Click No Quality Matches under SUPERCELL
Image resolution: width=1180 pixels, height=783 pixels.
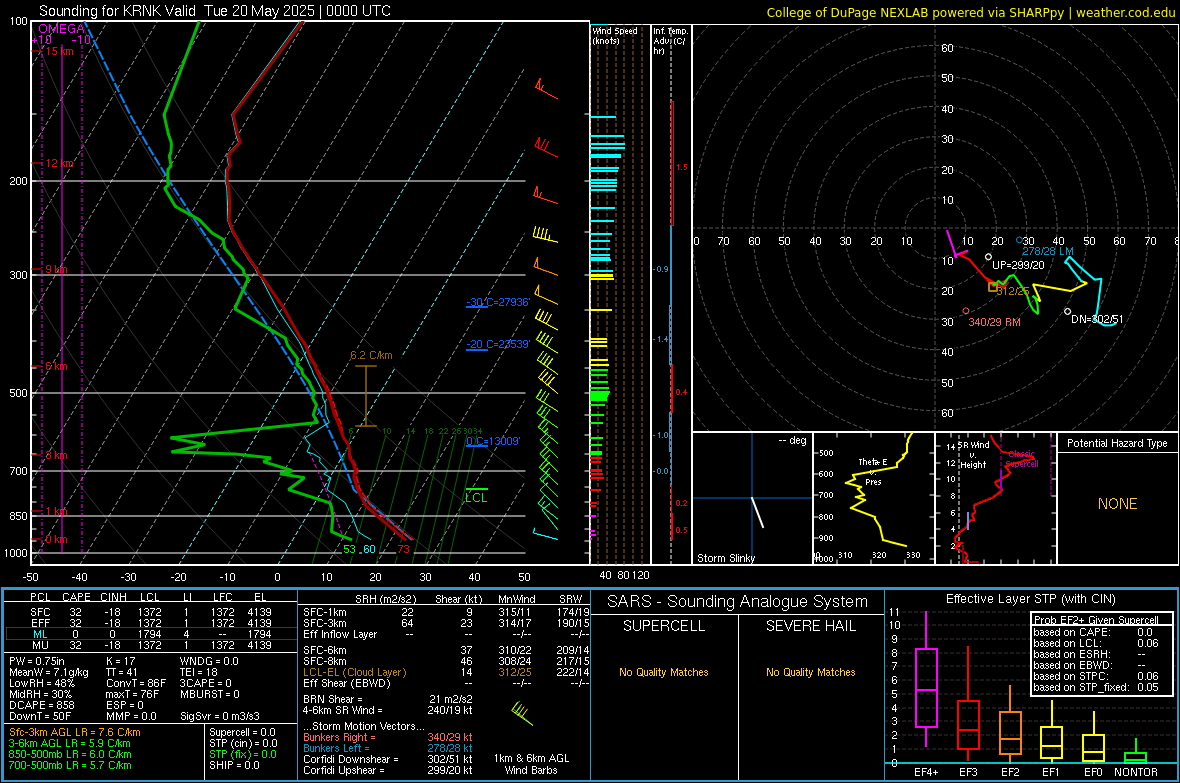664,672
